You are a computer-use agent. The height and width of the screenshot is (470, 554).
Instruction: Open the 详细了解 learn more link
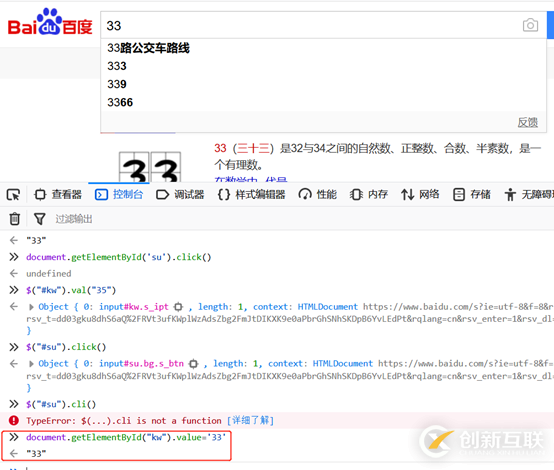pos(250,421)
